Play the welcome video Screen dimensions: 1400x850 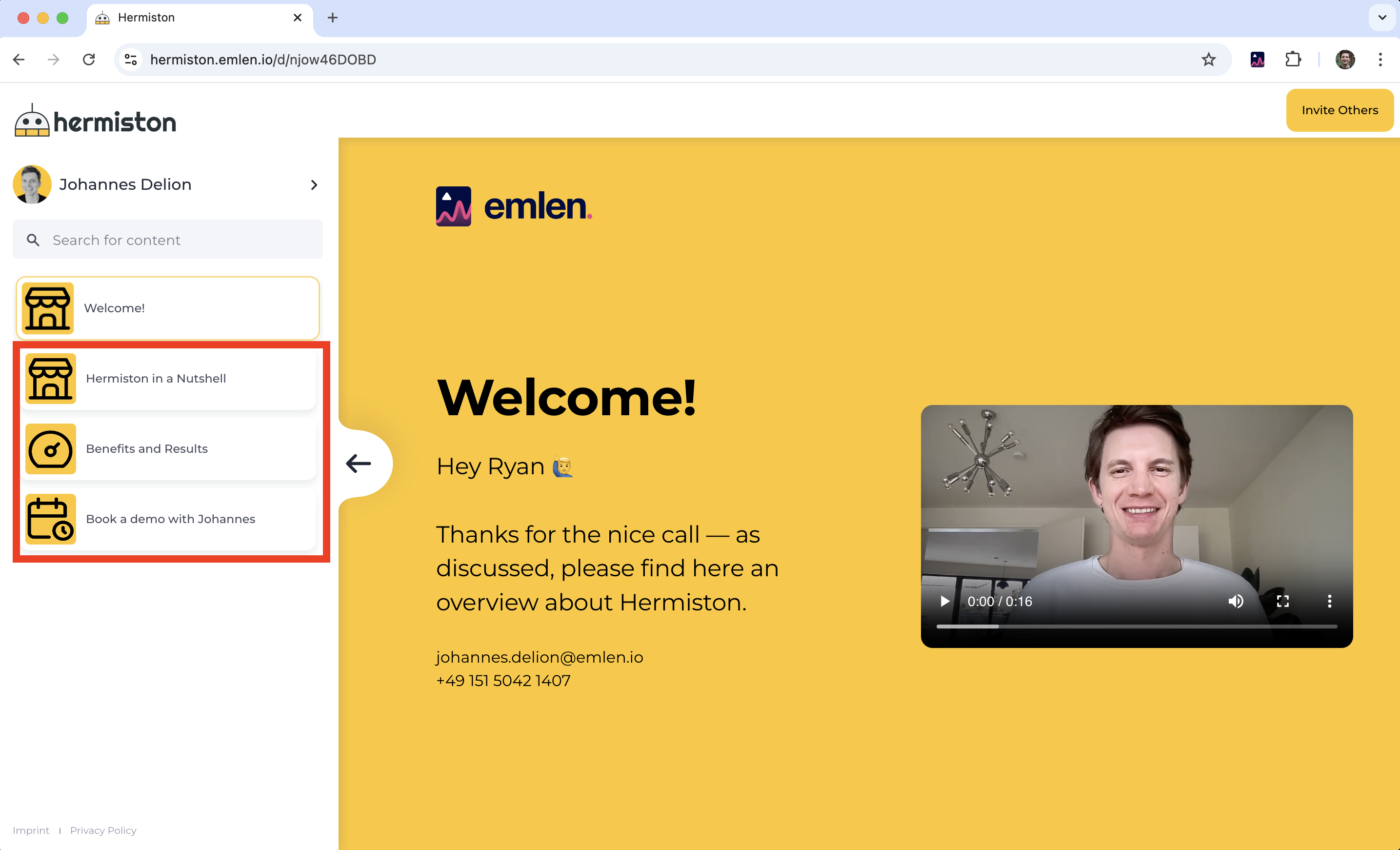944,601
